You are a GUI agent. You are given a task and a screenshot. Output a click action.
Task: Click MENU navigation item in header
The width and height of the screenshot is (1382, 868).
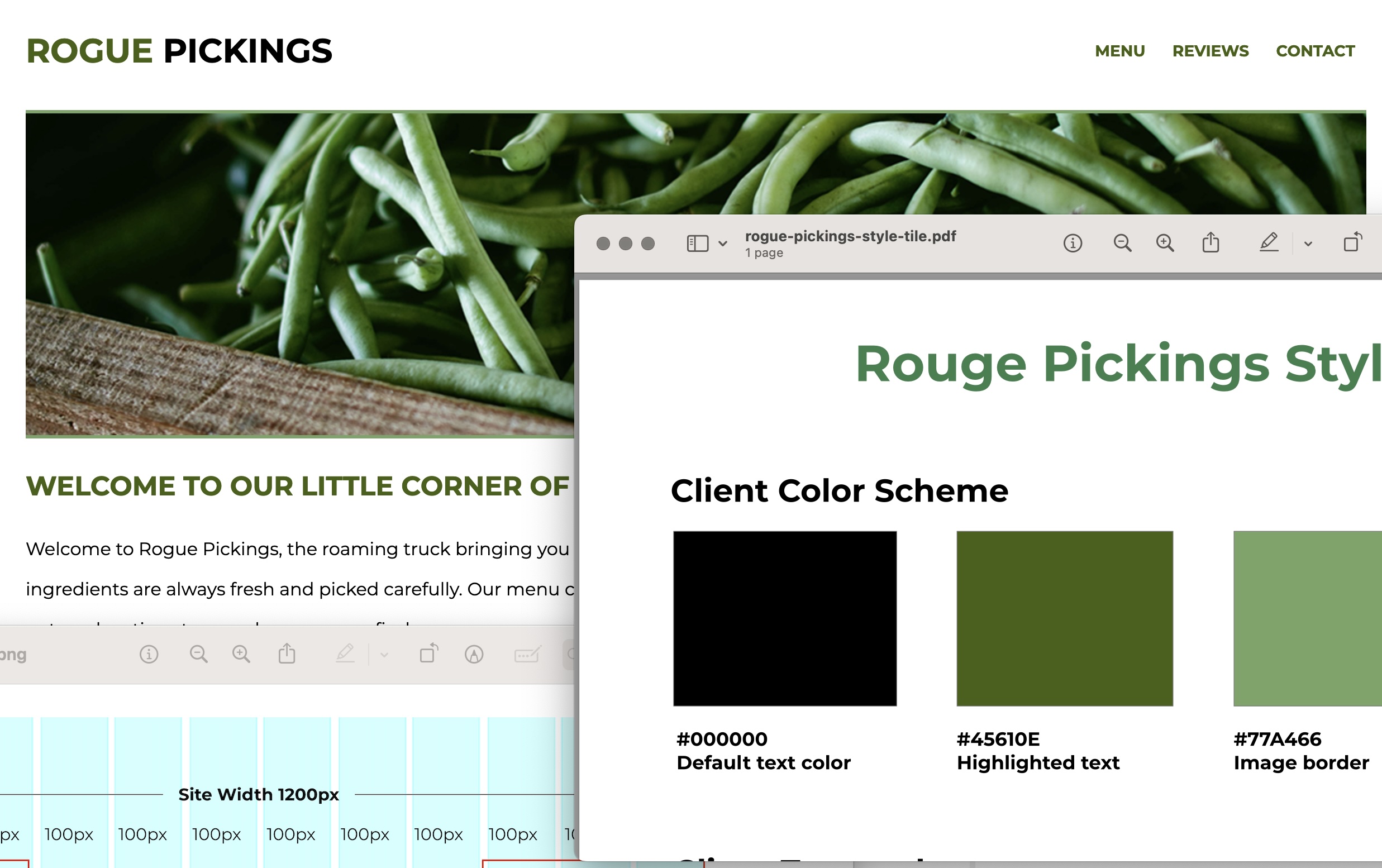click(x=1118, y=51)
